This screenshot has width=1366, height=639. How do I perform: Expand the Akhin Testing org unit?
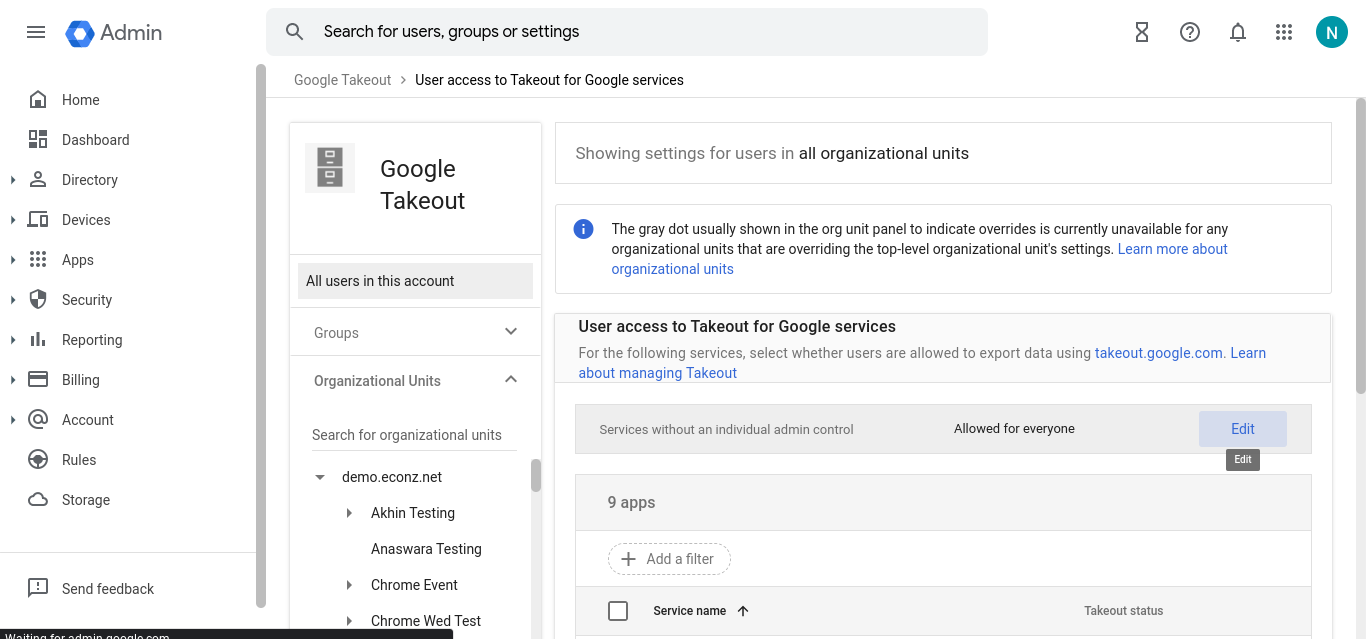point(349,513)
